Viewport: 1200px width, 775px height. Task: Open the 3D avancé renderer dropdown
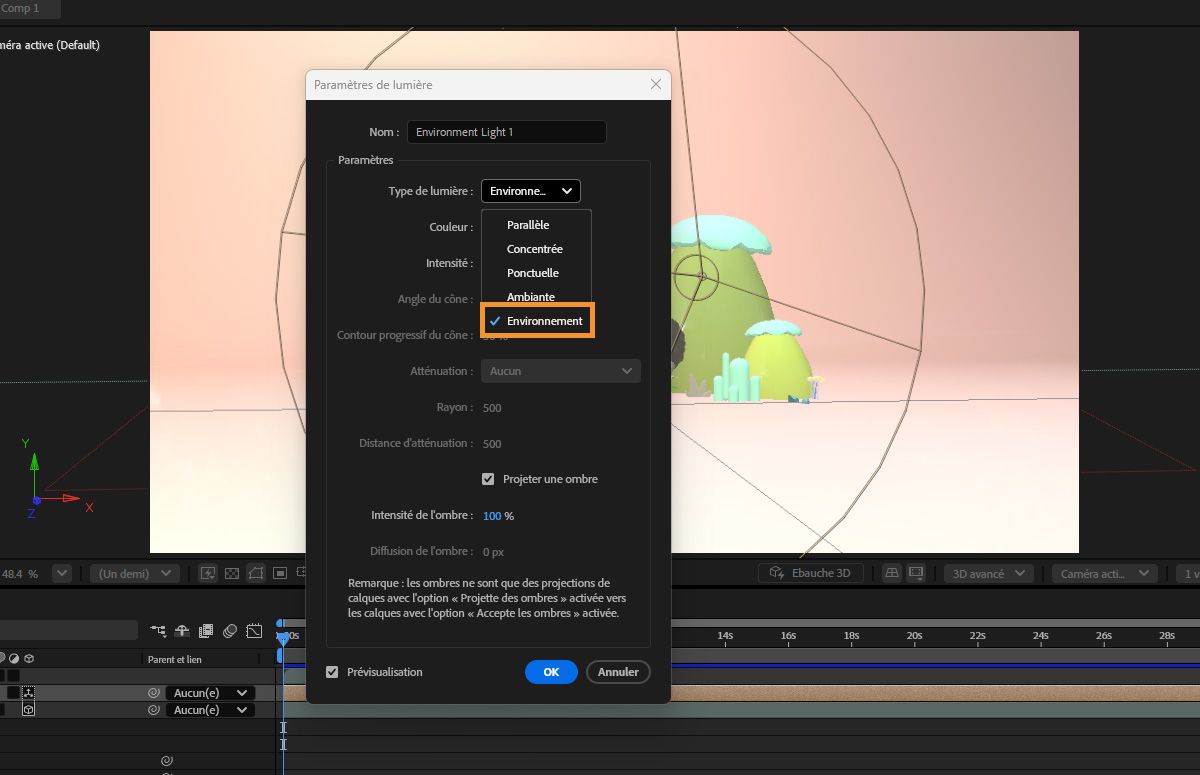coord(989,573)
